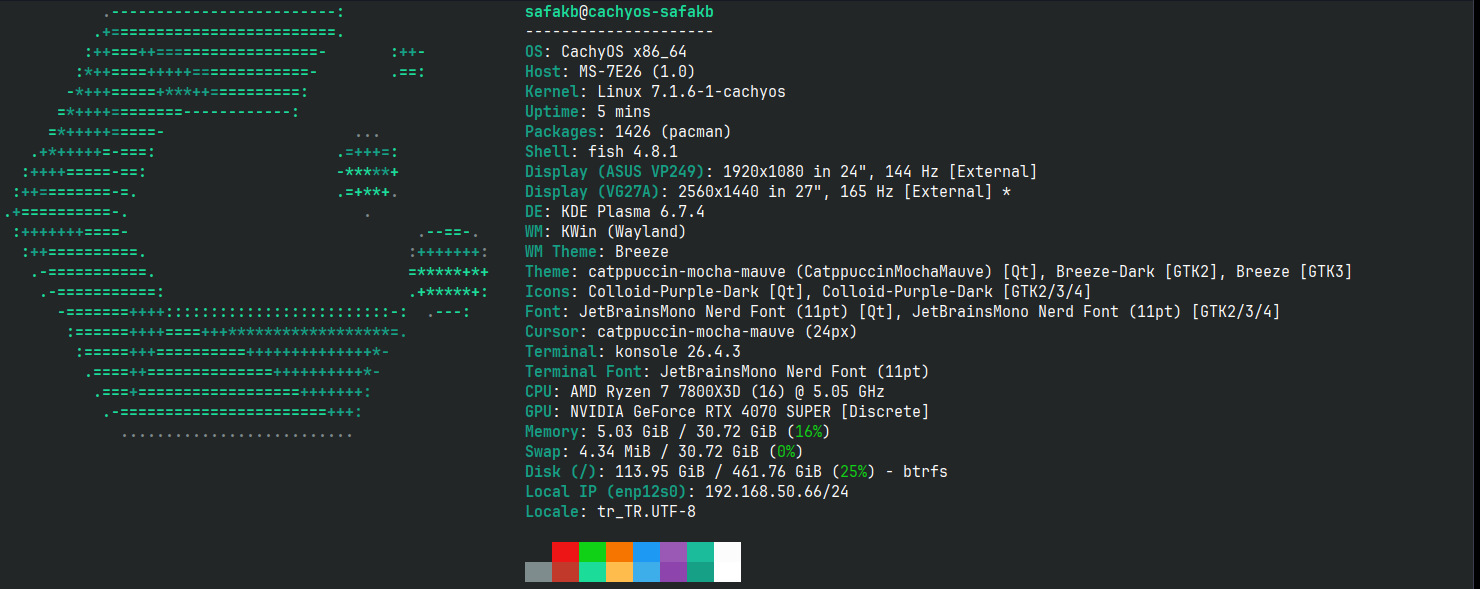Select the Packages line 1426 (pacman)
The image size is (1480, 589).
click(x=628, y=132)
